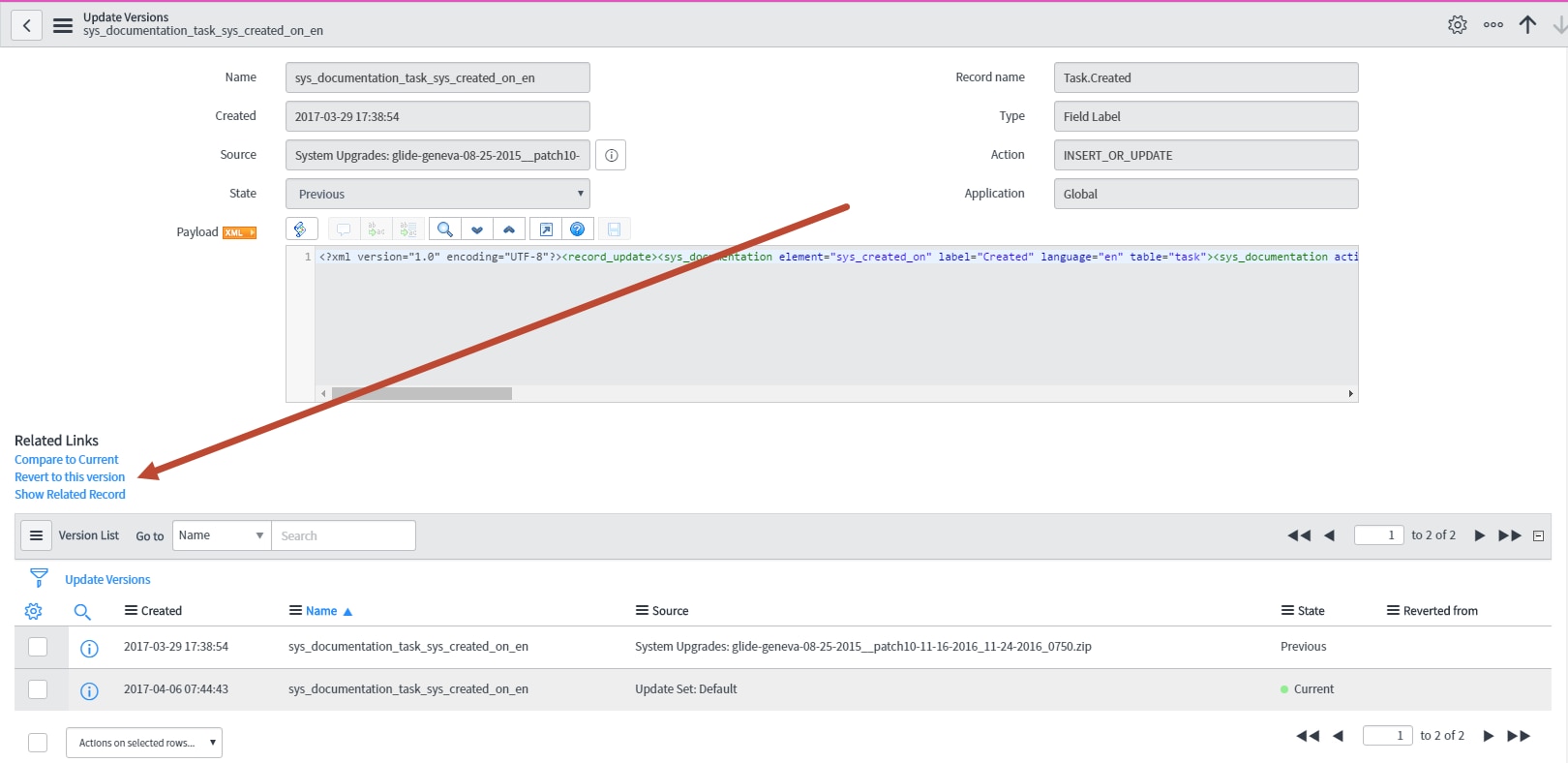The width and height of the screenshot is (1568, 763).
Task: Open Name column header menu icon
Action: (295, 611)
